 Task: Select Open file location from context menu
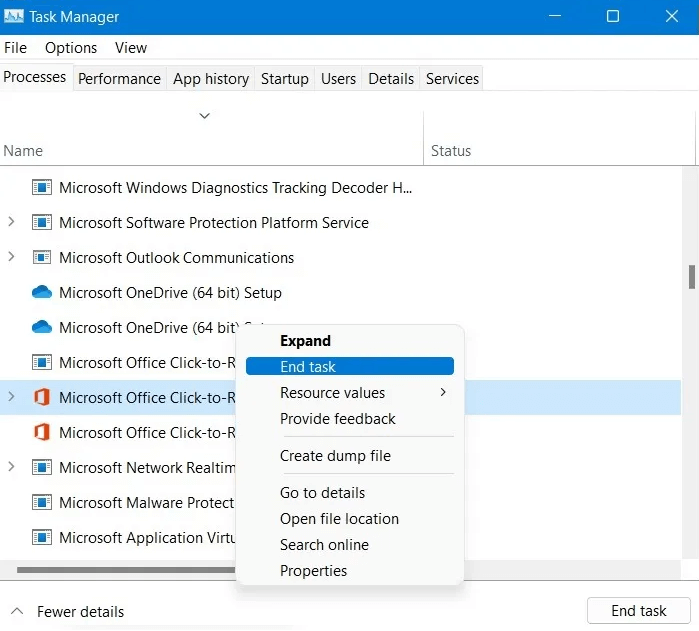[339, 519]
